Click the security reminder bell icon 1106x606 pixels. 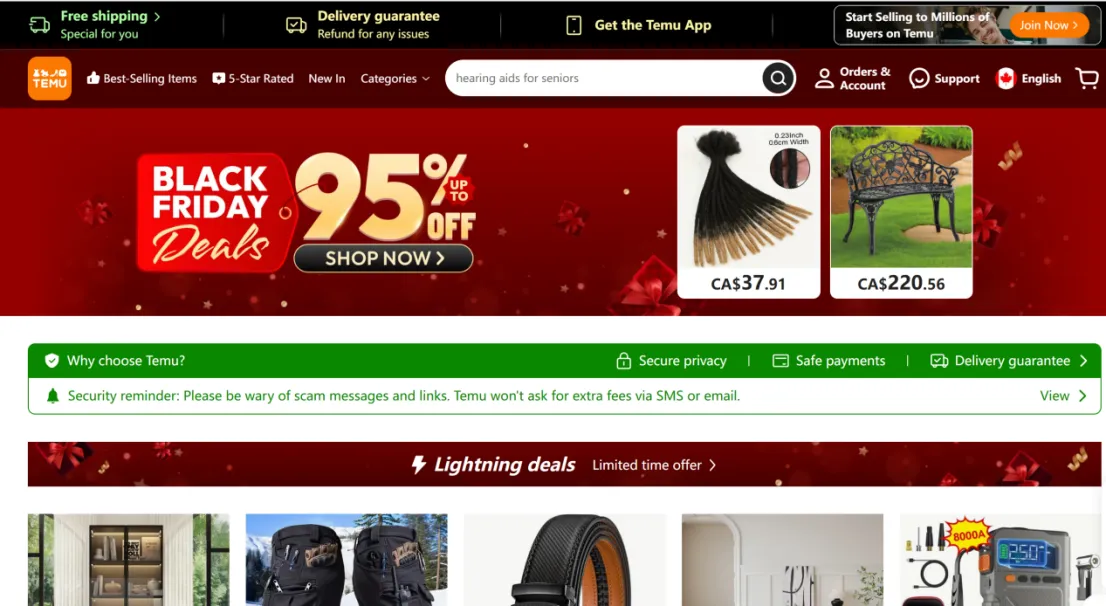coord(52,396)
